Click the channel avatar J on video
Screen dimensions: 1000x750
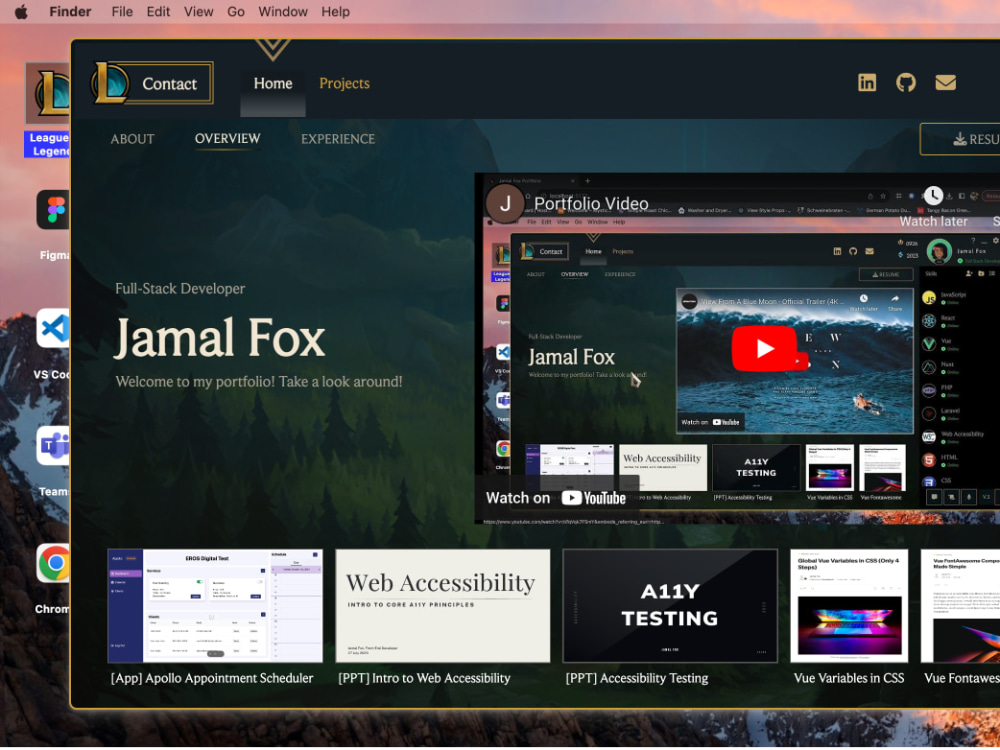click(505, 204)
